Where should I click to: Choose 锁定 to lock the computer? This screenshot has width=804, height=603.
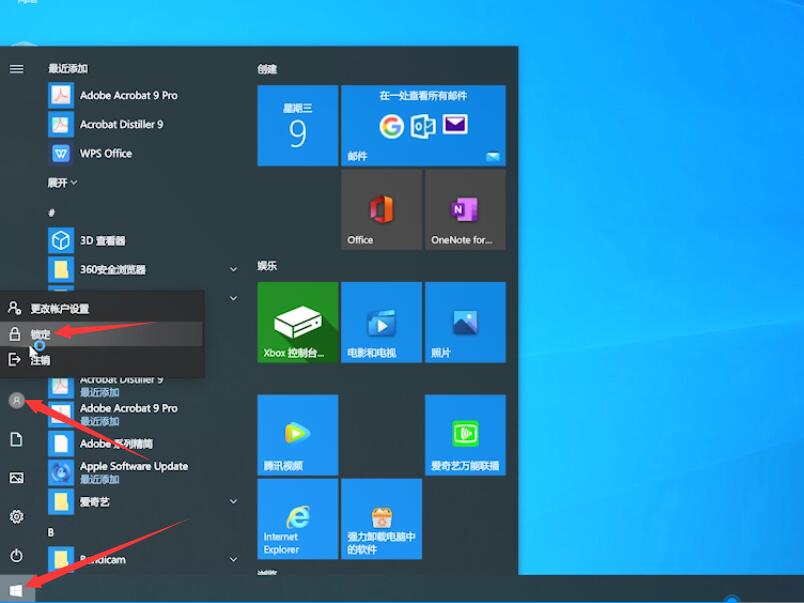102,334
